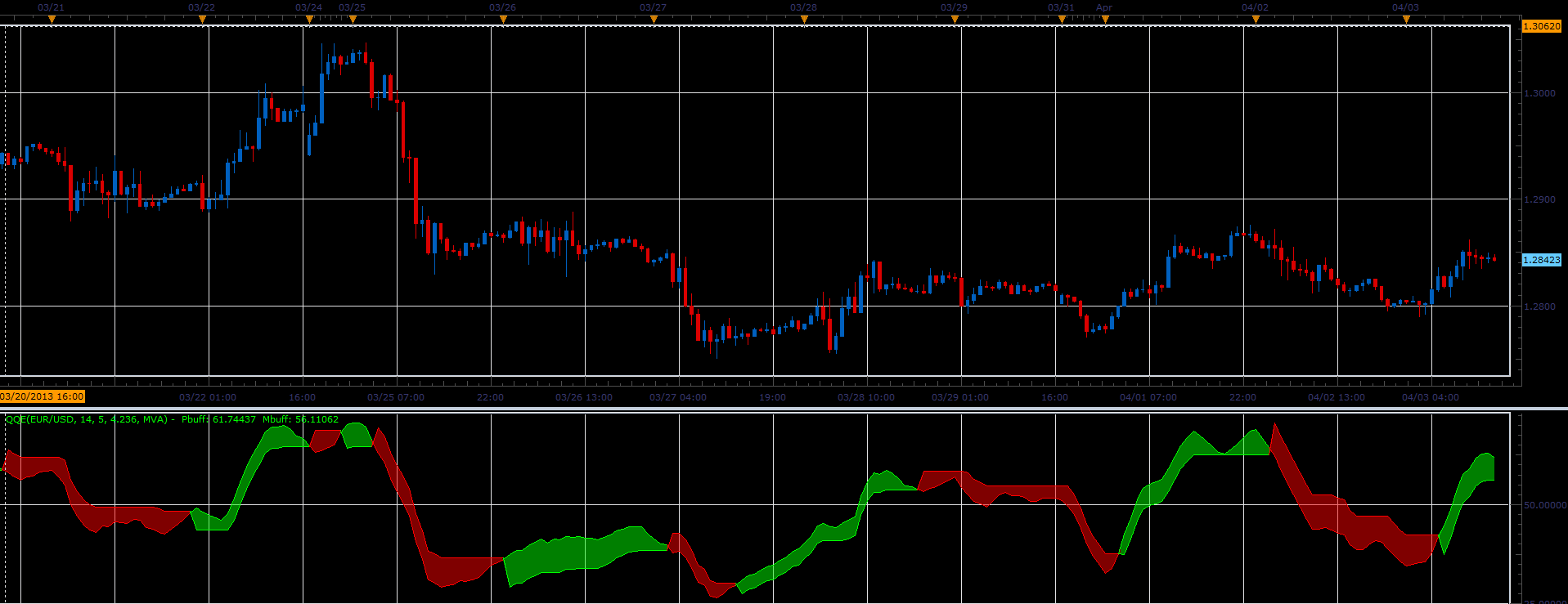The image size is (1568, 604).
Task: Select the 03/20/2013 16:00 date label
Action: (x=43, y=396)
